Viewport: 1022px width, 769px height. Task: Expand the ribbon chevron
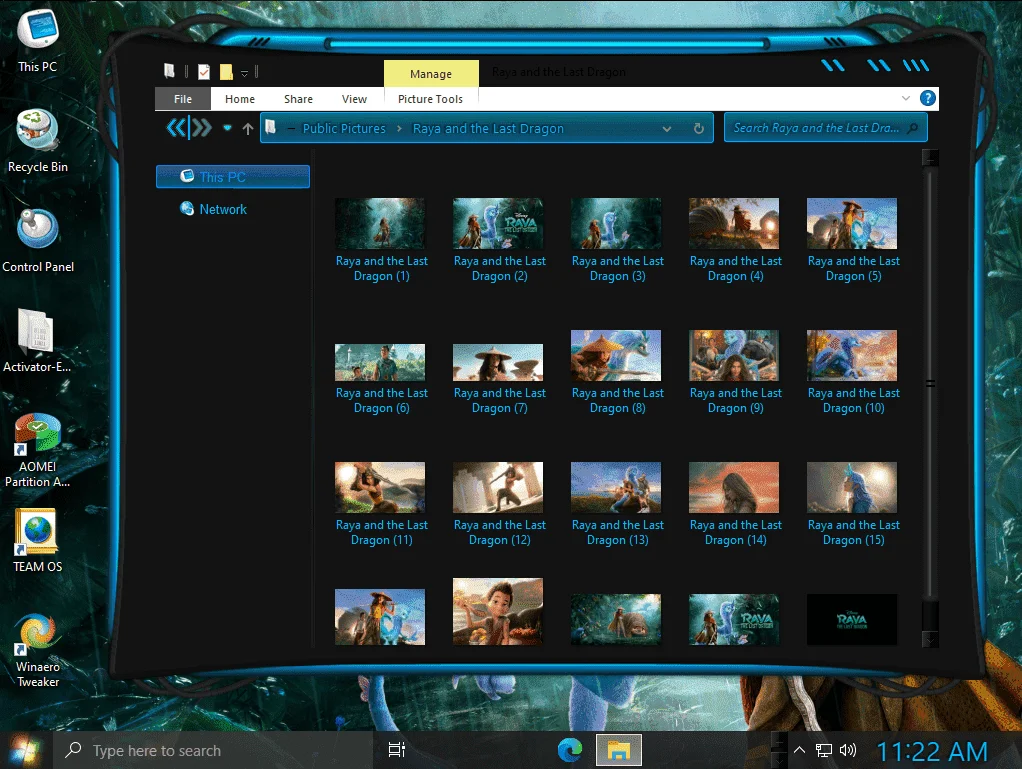pos(906,98)
